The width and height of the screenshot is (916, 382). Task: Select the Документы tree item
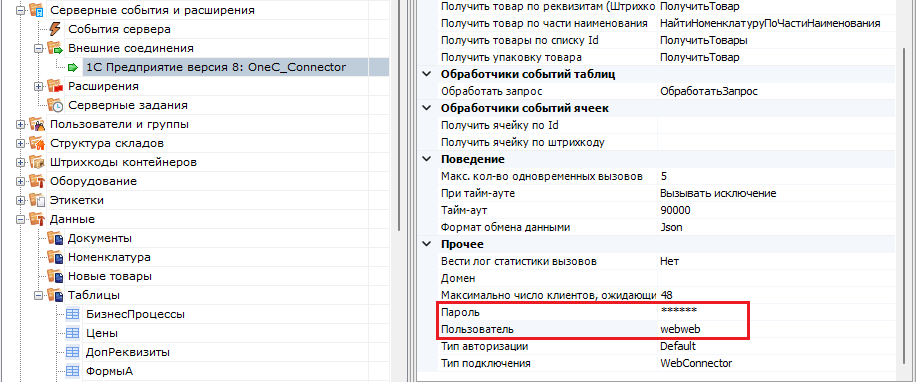(x=99, y=238)
